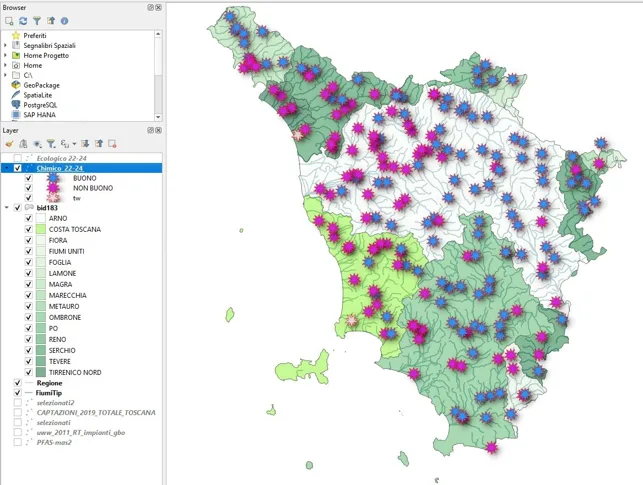Open the Layer Styling brush icon
Viewport: 643px width, 485px height.
9,144
